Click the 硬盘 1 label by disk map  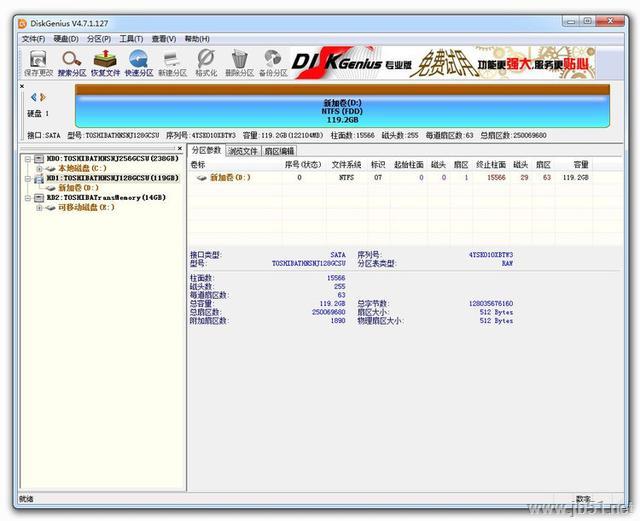coord(38,114)
